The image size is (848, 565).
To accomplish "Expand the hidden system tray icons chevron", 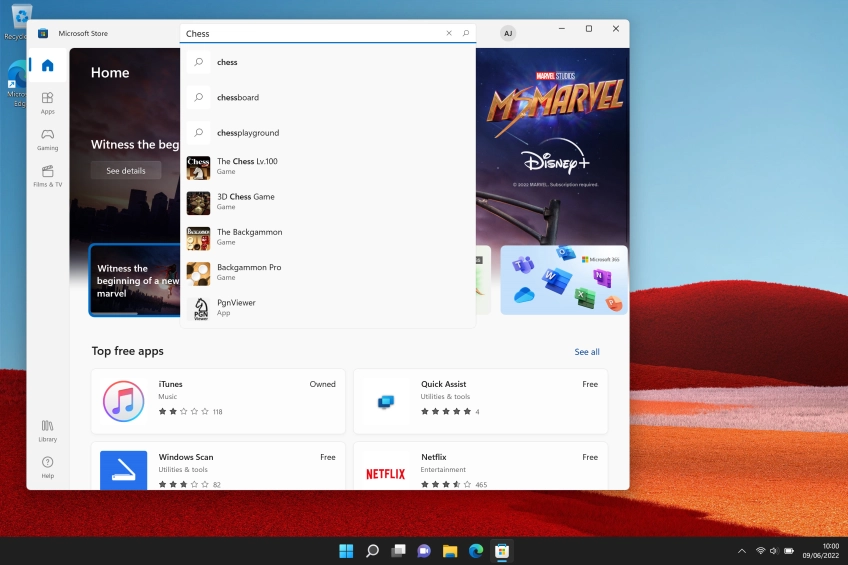I will coord(742,551).
